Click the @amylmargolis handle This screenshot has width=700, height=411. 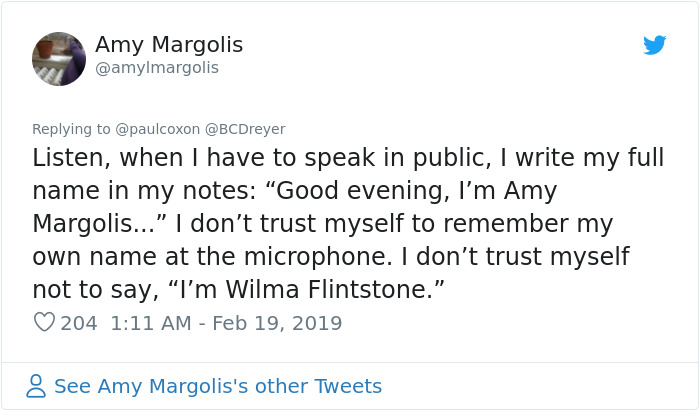(x=157, y=68)
